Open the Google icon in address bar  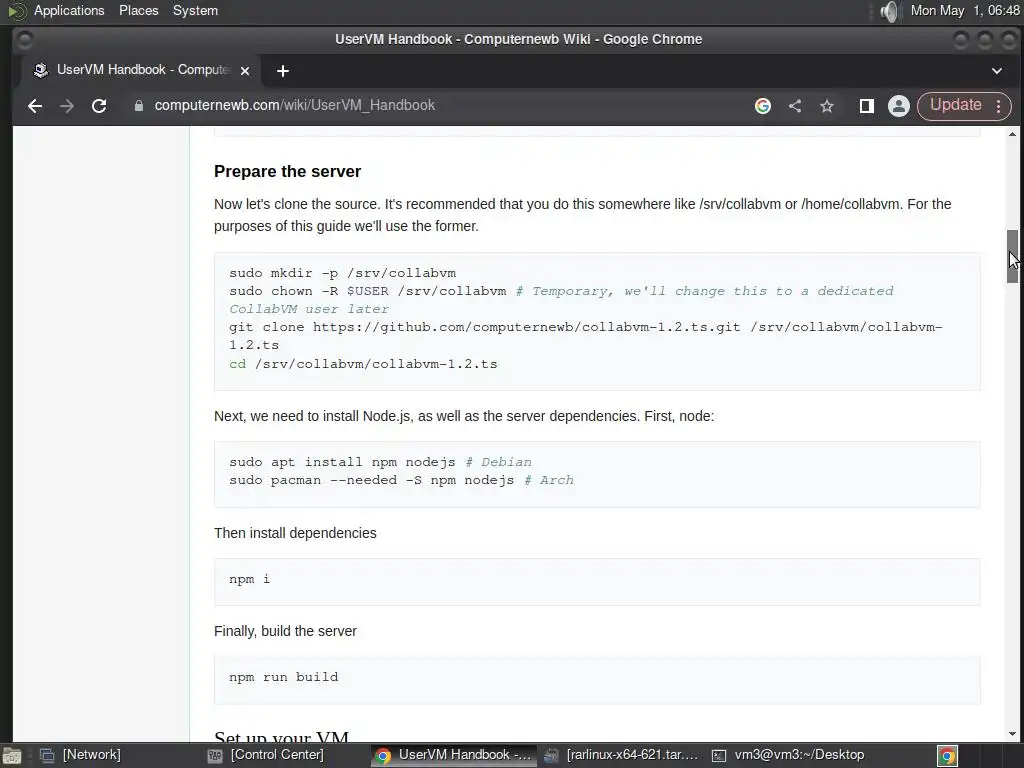tap(763, 106)
